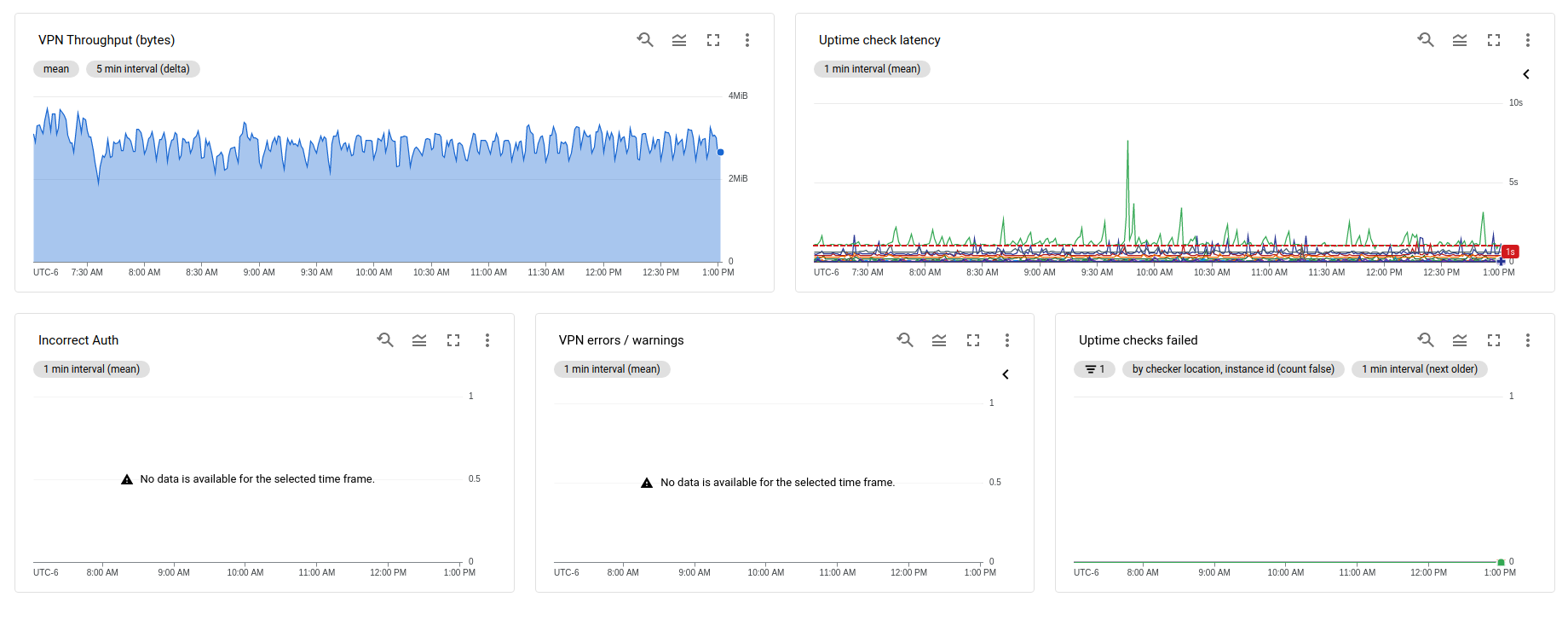Viewport: 1568px width, 620px height.
Task: Click the 4MiB axis label on VPN Throughput
Action: (x=738, y=96)
